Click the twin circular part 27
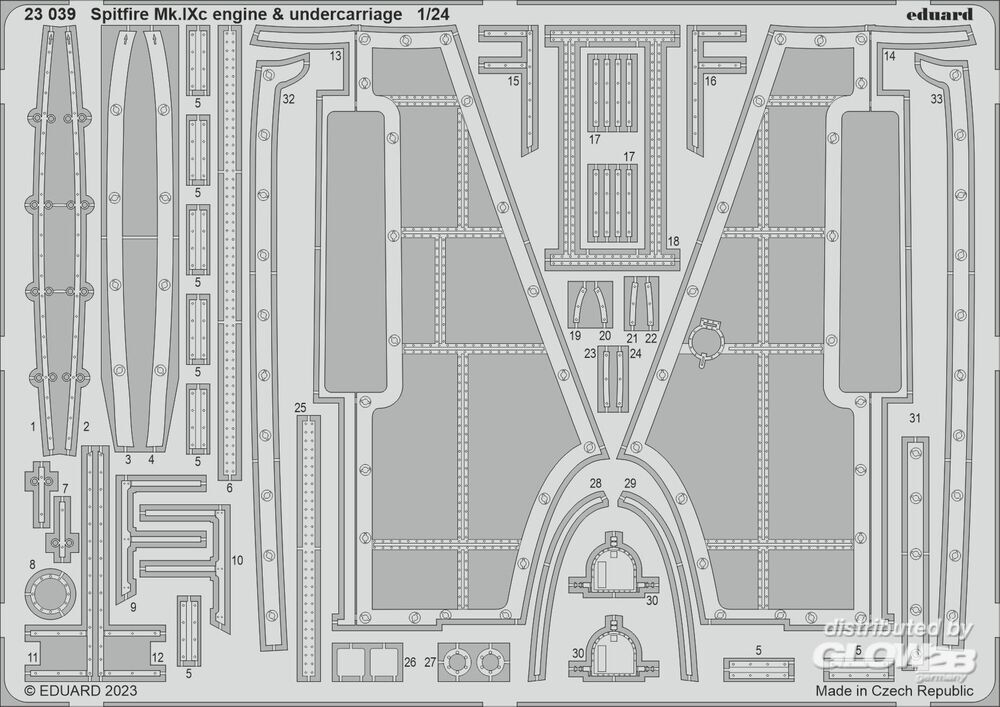Screen dimensions: 1000x707 tap(473, 660)
